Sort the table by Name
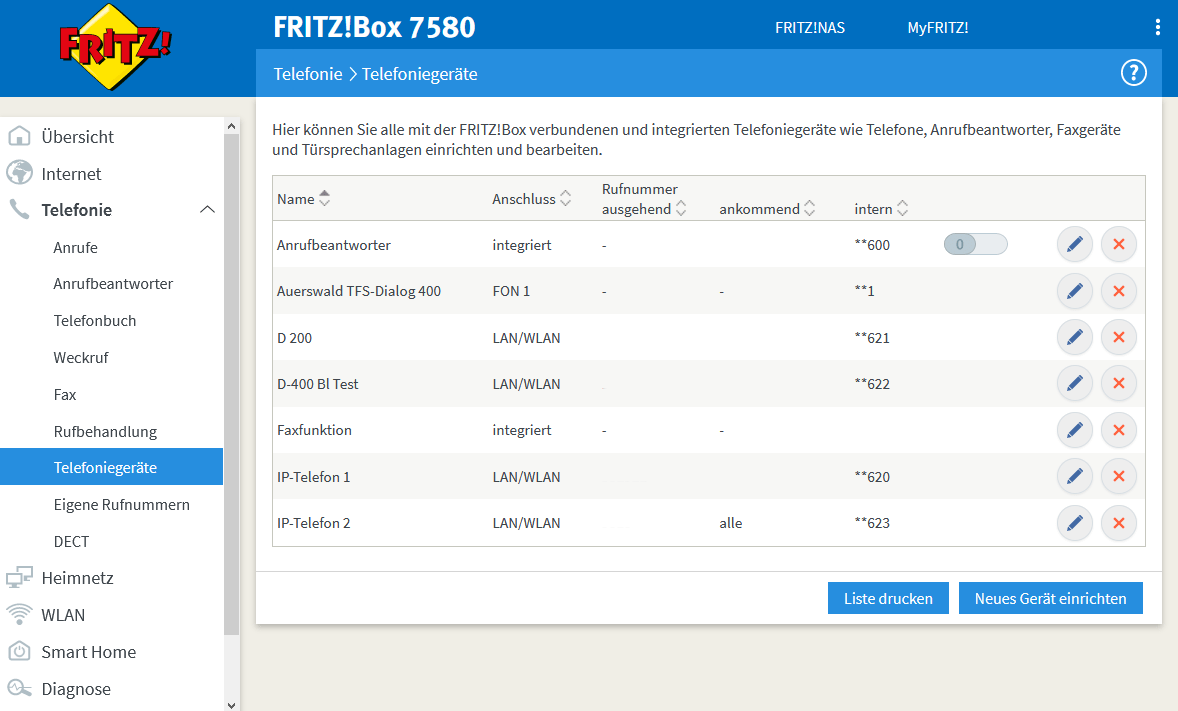Screen dimensions: 1178x711 click(324, 198)
